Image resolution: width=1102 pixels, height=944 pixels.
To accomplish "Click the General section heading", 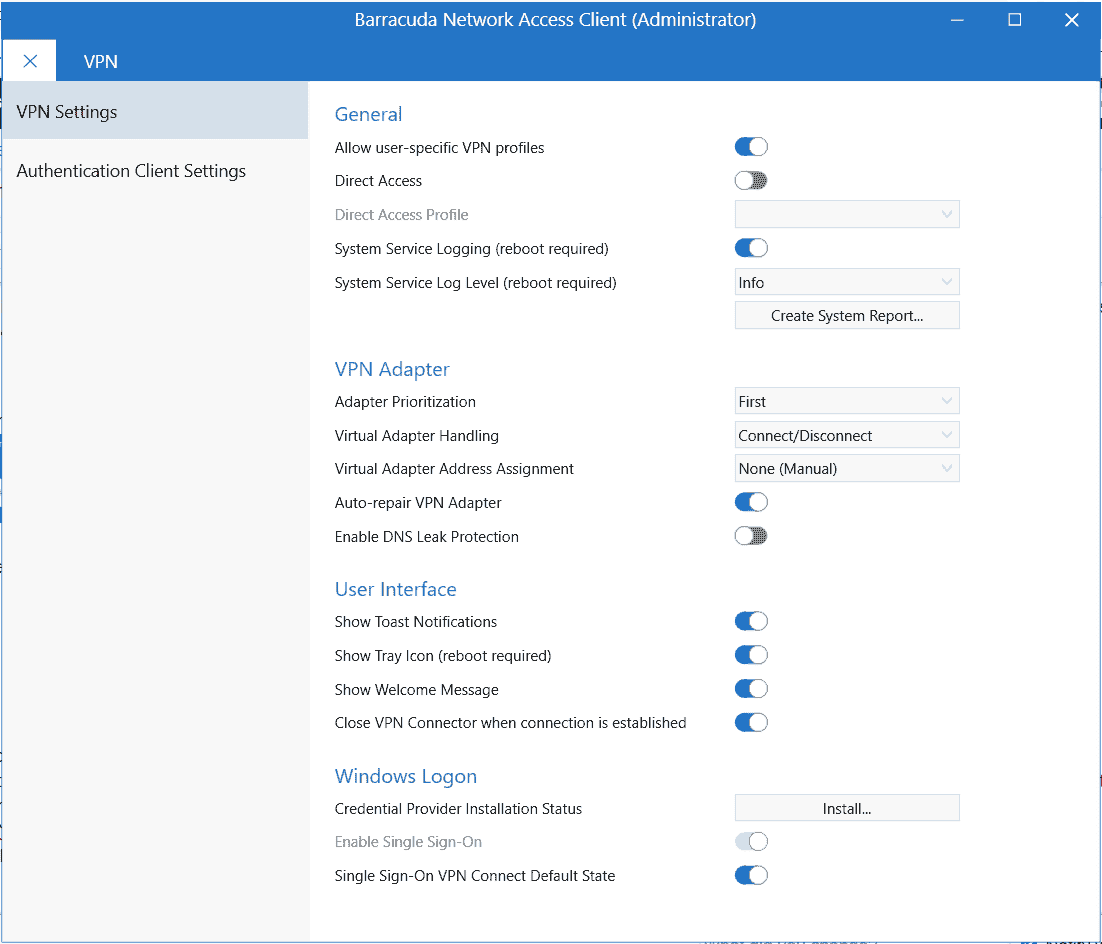I will (368, 114).
